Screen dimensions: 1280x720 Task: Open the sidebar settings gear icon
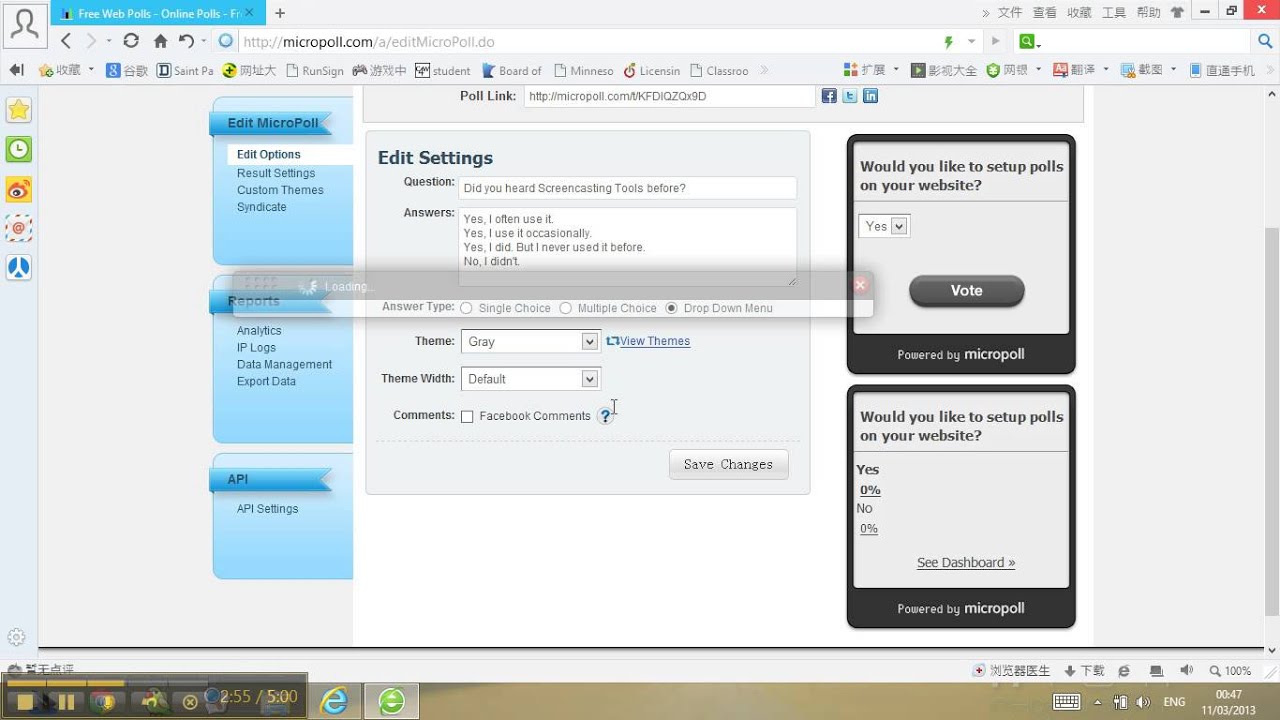click(16, 637)
